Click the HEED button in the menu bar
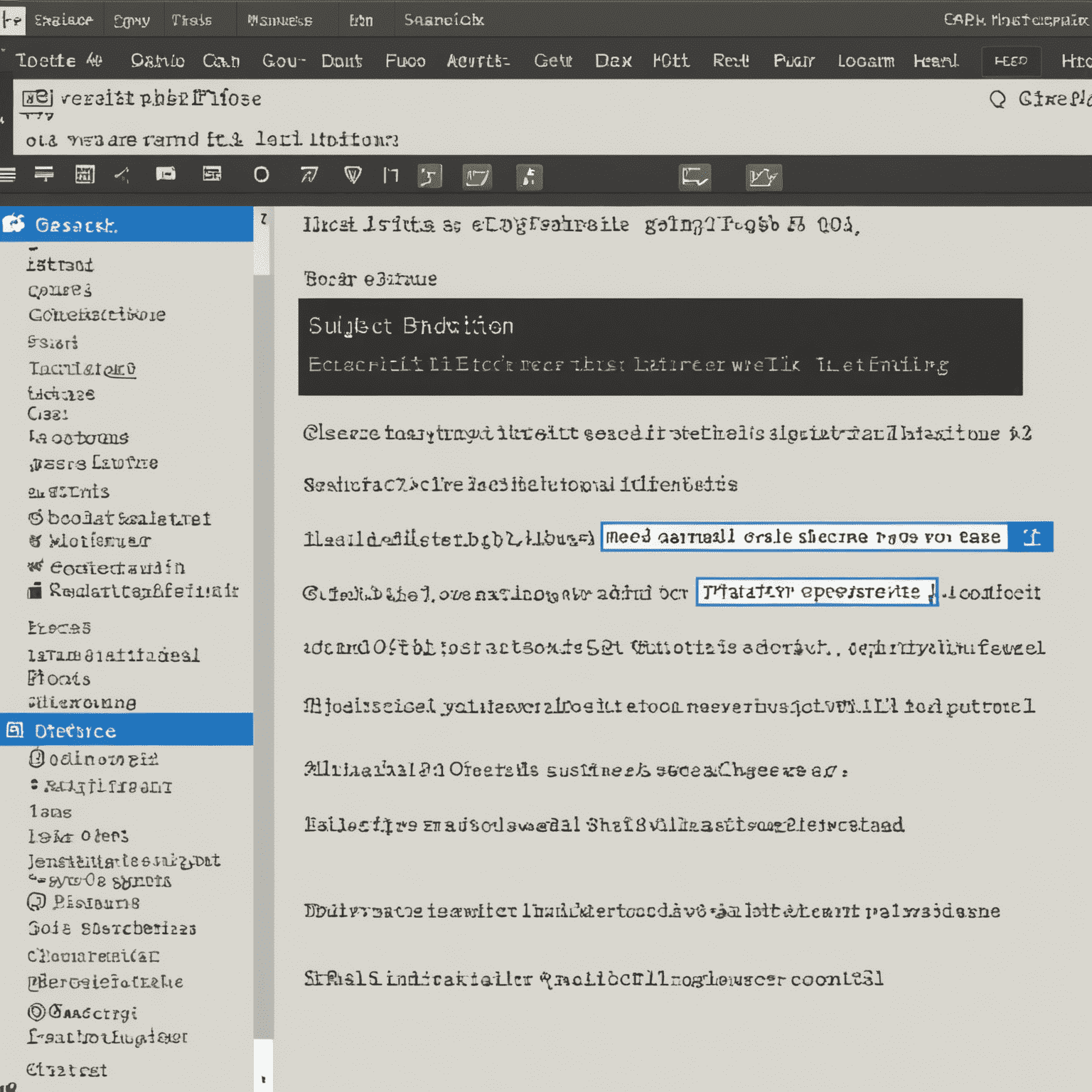1092x1092 pixels. [x=1011, y=61]
